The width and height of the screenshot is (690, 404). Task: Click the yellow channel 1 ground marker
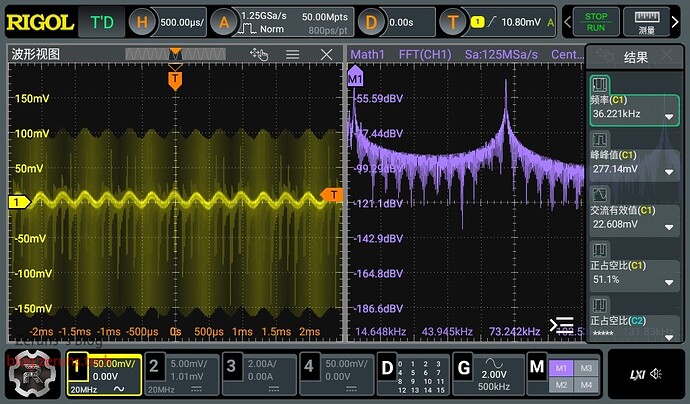point(16,202)
